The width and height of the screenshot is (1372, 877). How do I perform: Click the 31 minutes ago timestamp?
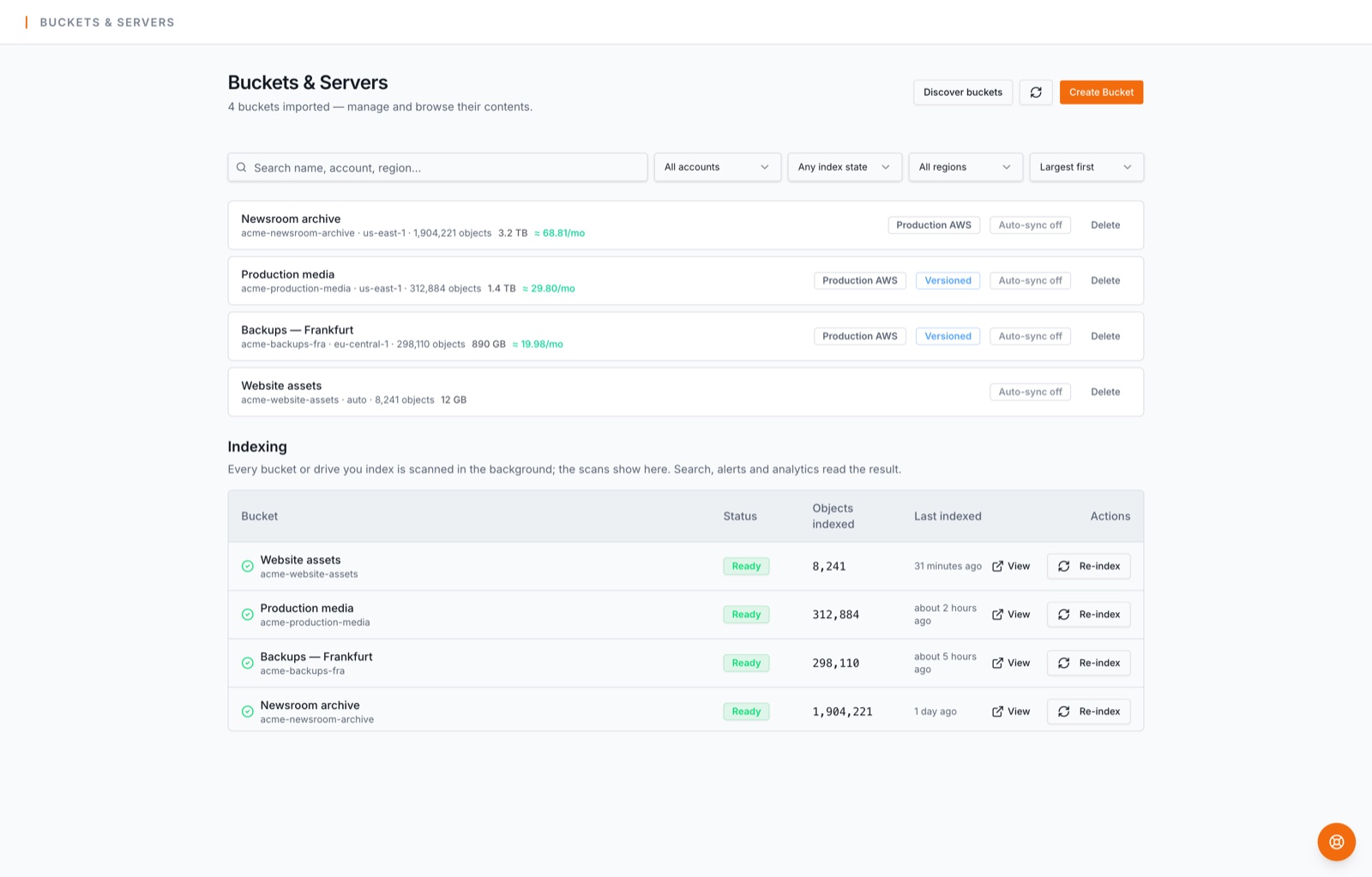(x=948, y=567)
